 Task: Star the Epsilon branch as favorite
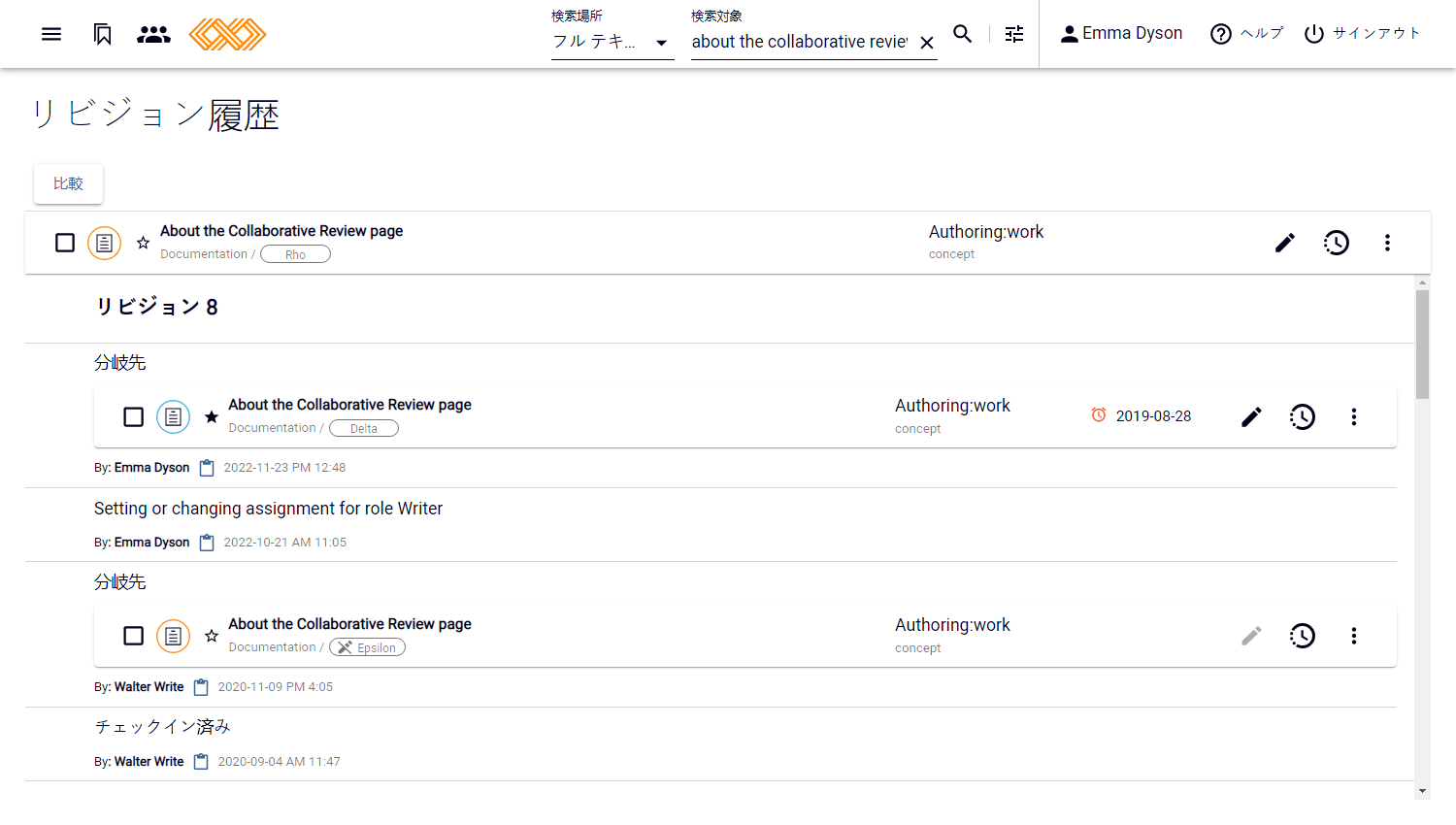[x=212, y=636]
